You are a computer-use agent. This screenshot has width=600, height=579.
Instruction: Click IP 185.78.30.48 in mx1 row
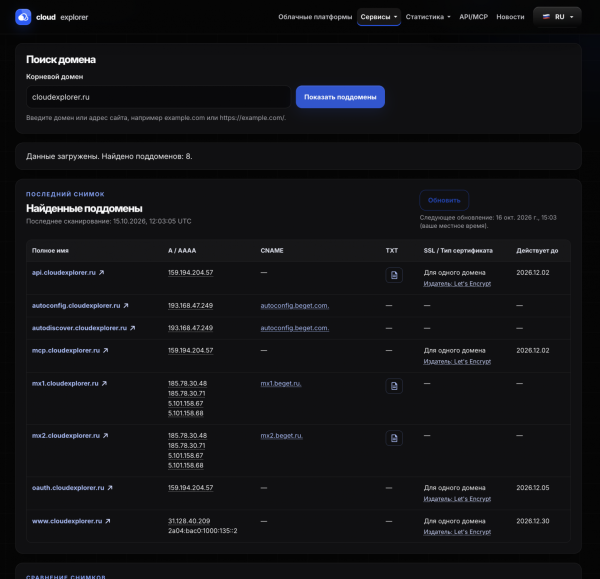pos(187,383)
